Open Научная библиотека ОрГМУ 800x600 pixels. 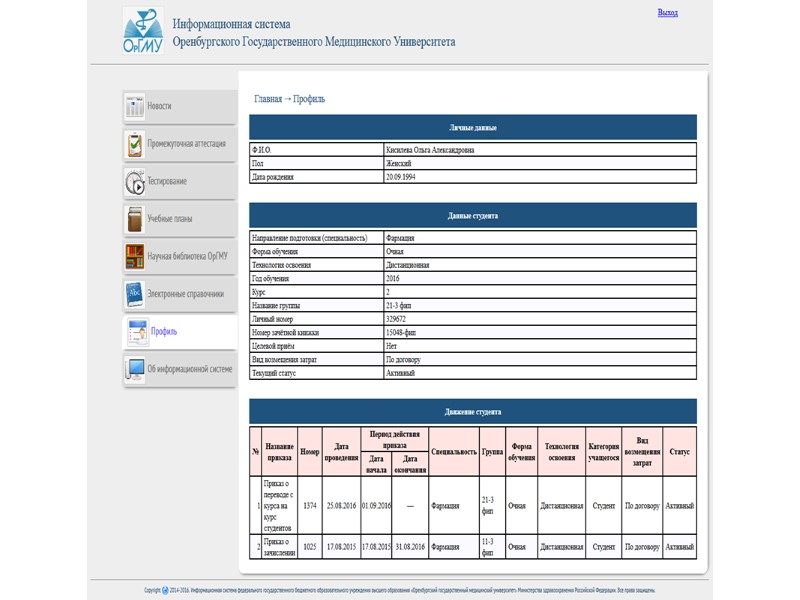coord(180,257)
